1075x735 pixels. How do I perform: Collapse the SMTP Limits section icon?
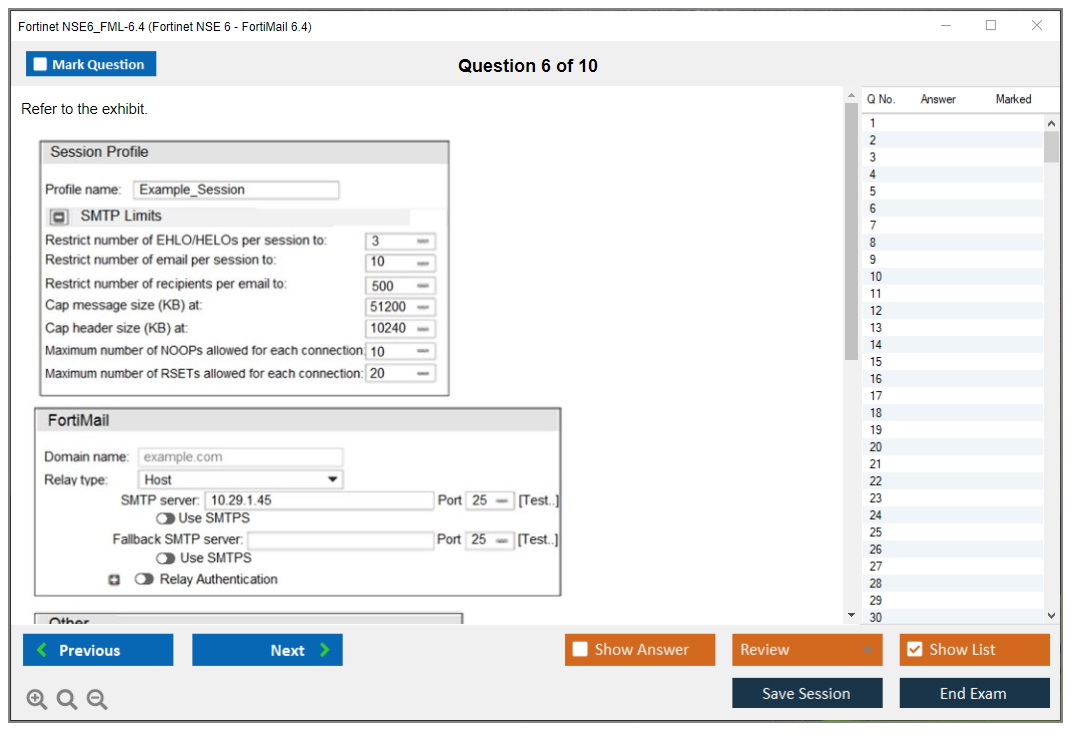coord(59,217)
